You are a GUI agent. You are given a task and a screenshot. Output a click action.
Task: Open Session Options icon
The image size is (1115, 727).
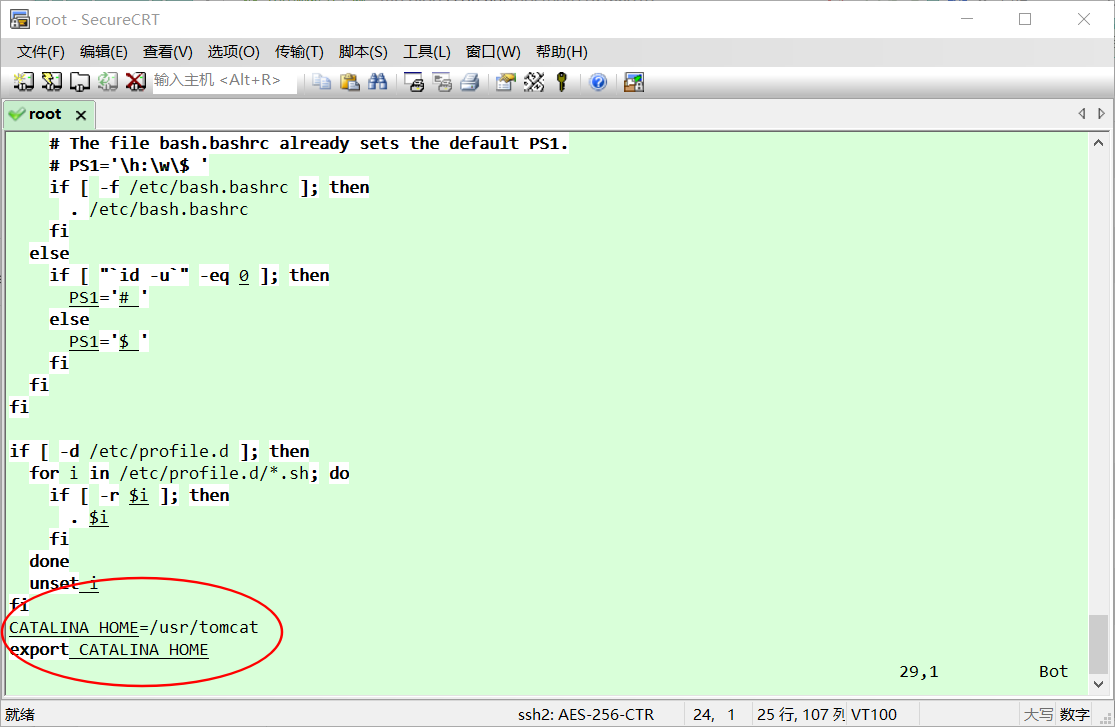[506, 82]
